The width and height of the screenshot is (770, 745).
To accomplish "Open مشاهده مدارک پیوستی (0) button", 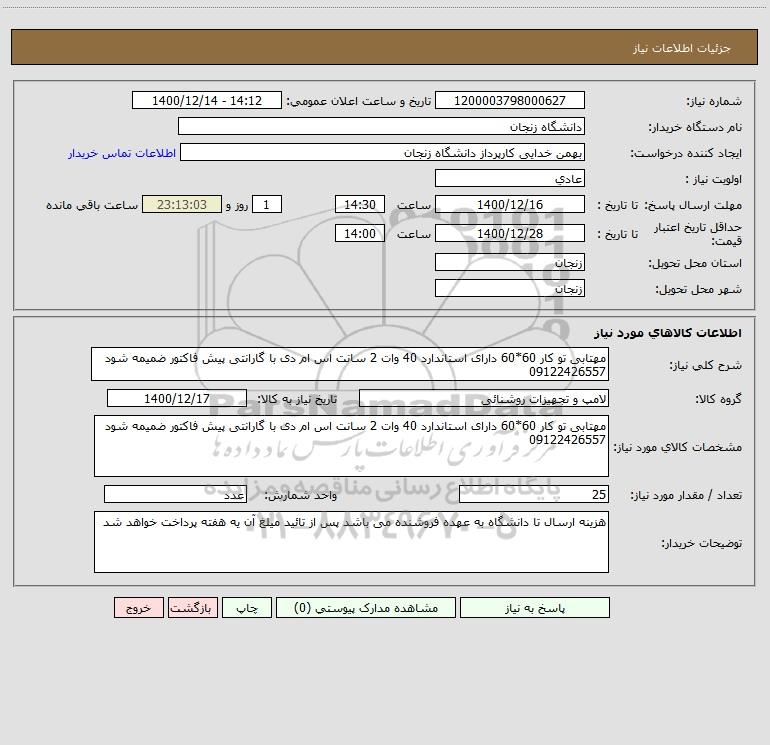I will [x=366, y=608].
